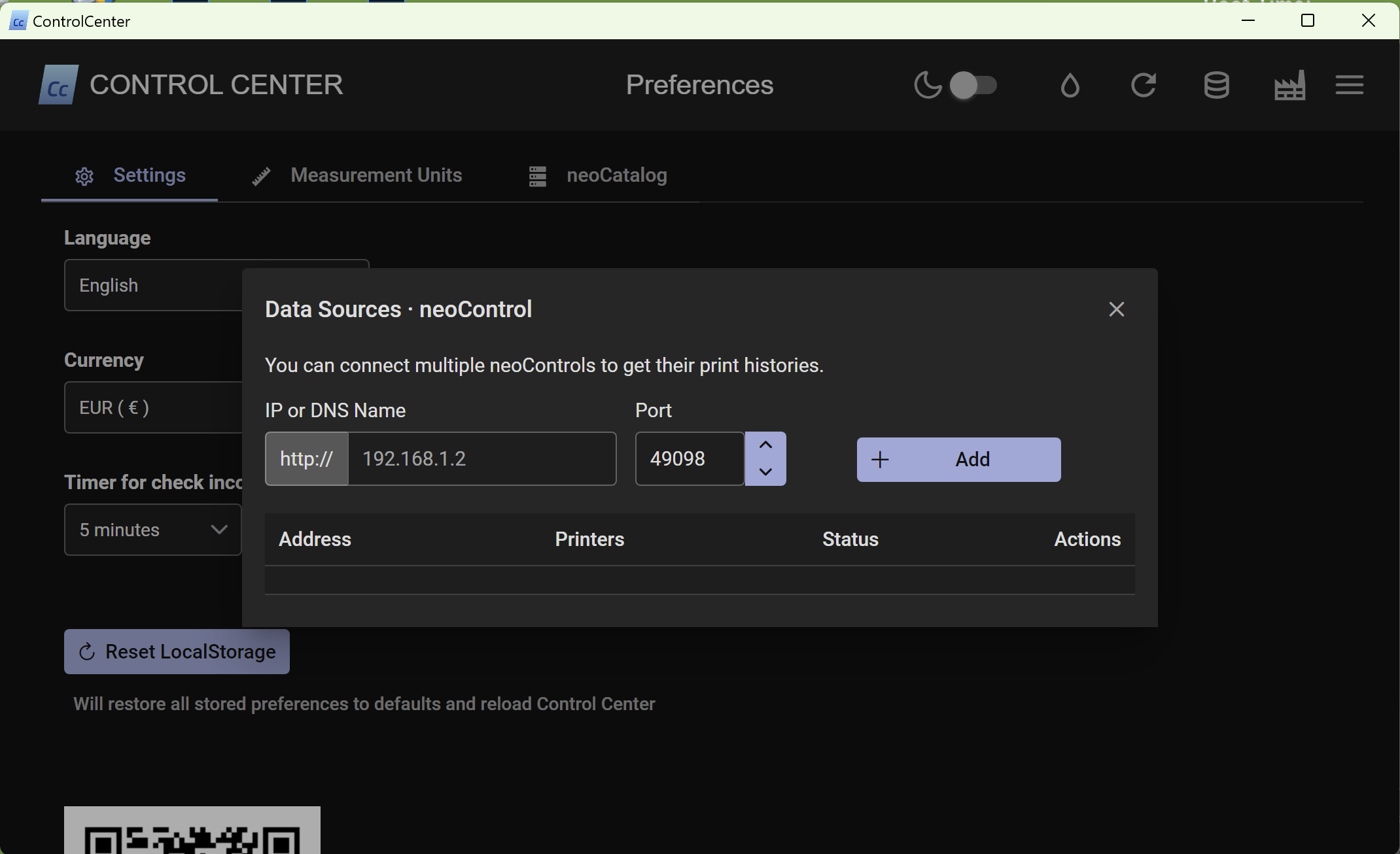This screenshot has height=854, width=1400.
Task: Click the factory icon in header
Action: point(1289,85)
